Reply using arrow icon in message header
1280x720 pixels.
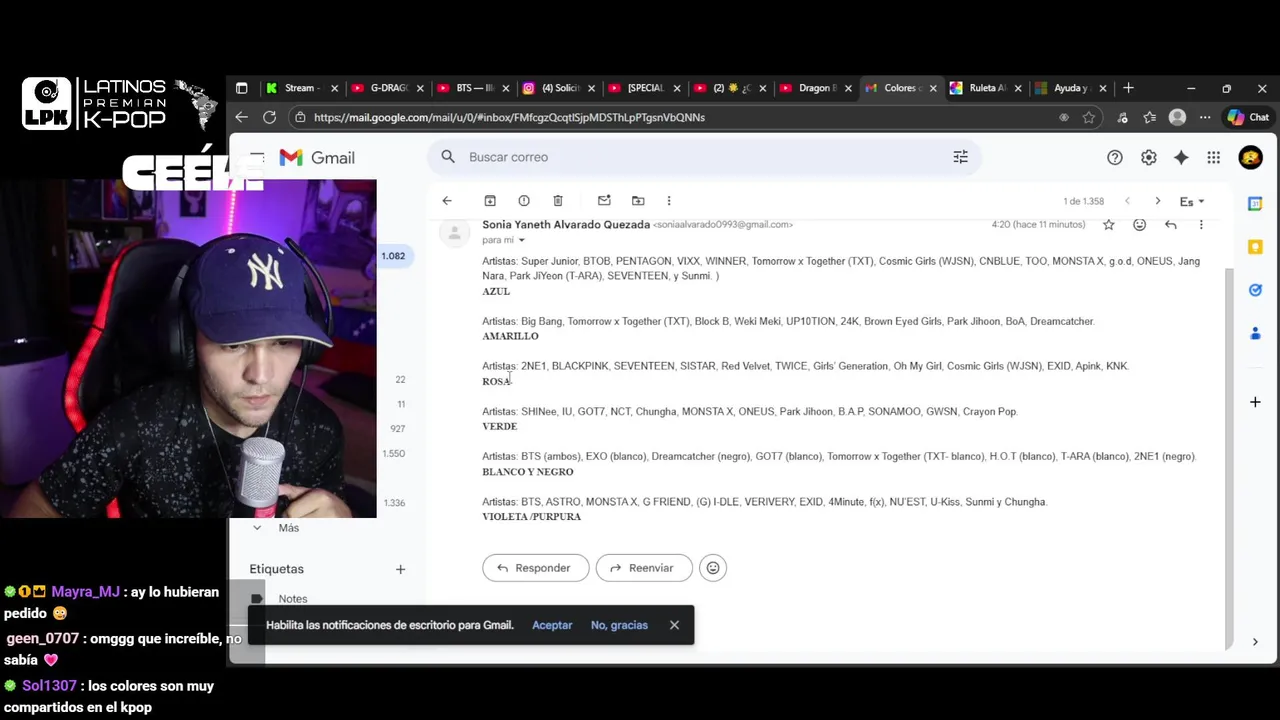1170,225
